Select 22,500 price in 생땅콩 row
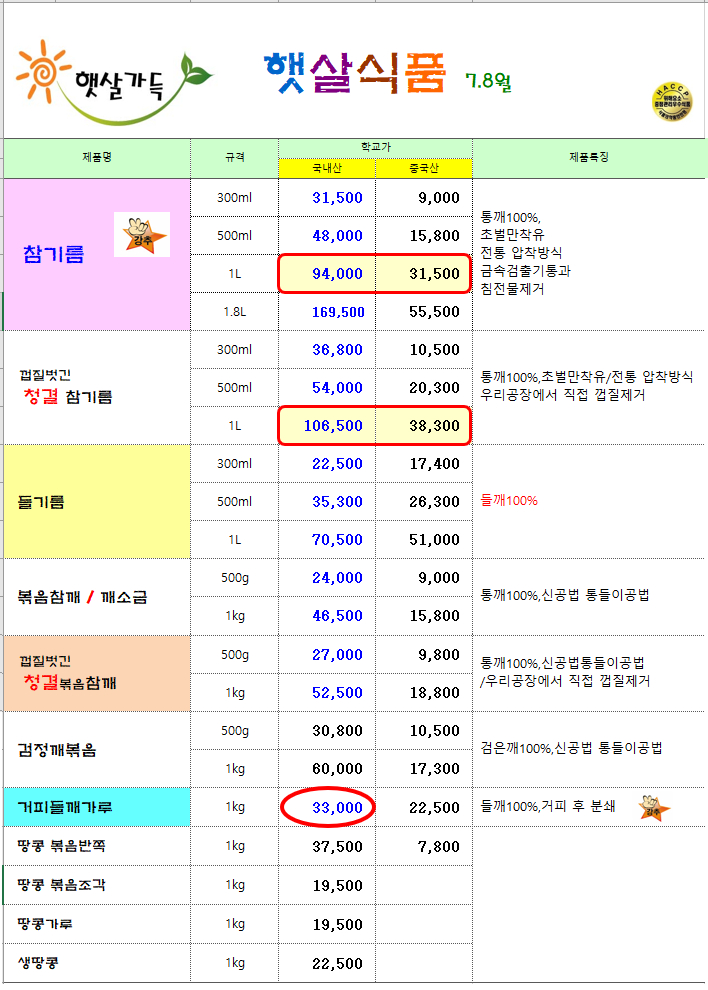708x990 pixels. tap(327, 963)
